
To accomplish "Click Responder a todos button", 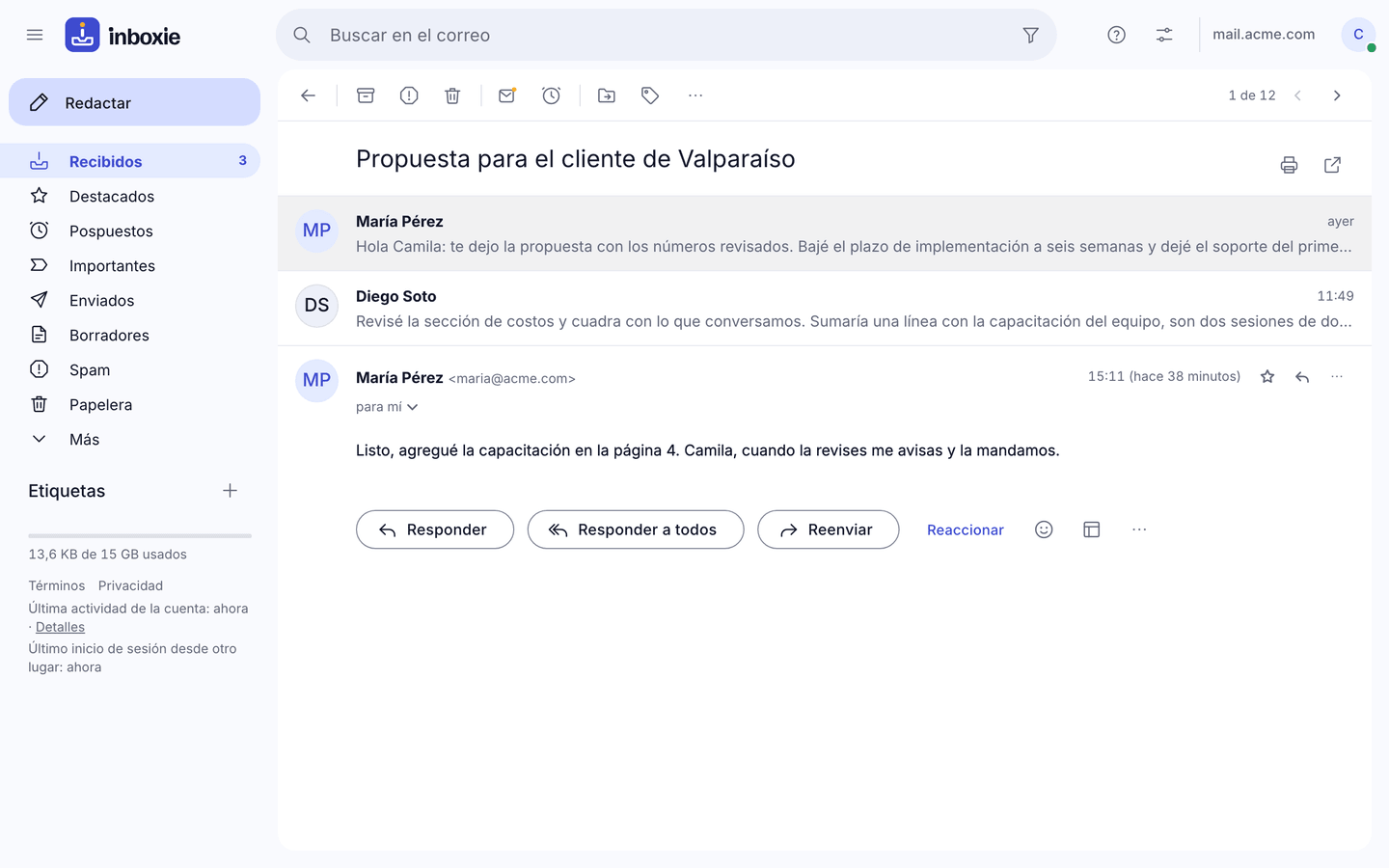I will [x=636, y=529].
